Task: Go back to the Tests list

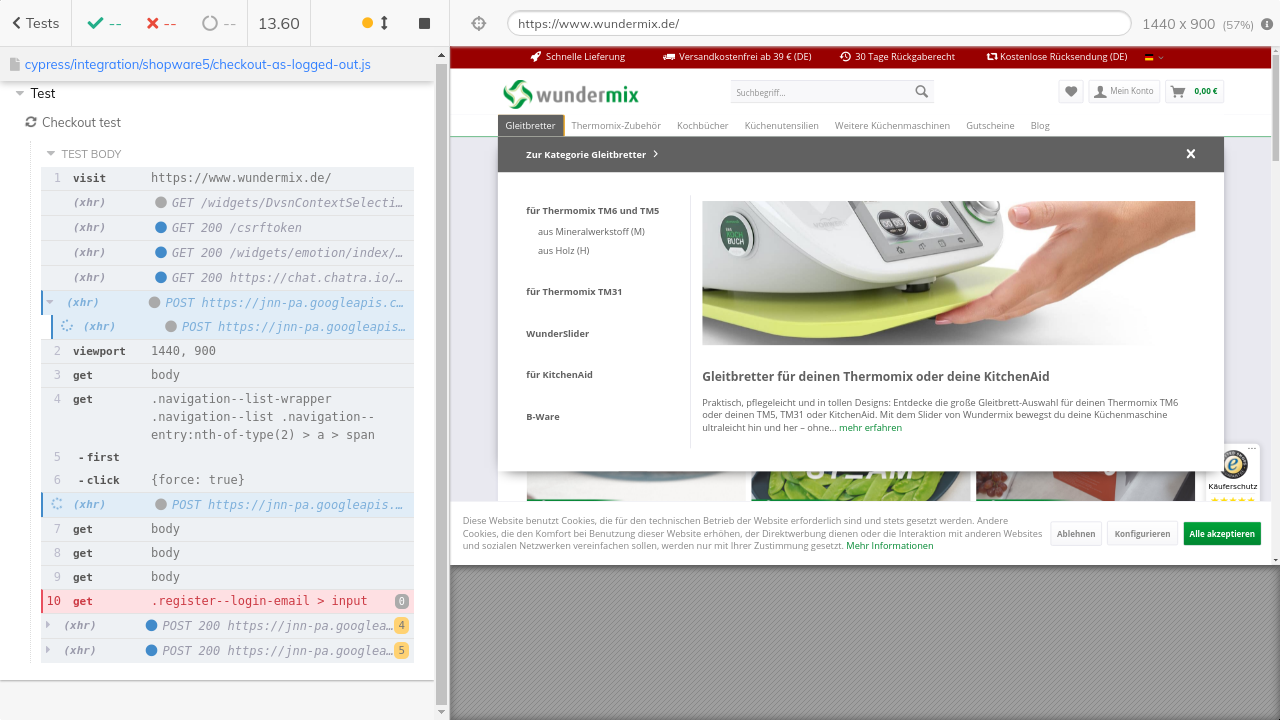Action: [36, 23]
